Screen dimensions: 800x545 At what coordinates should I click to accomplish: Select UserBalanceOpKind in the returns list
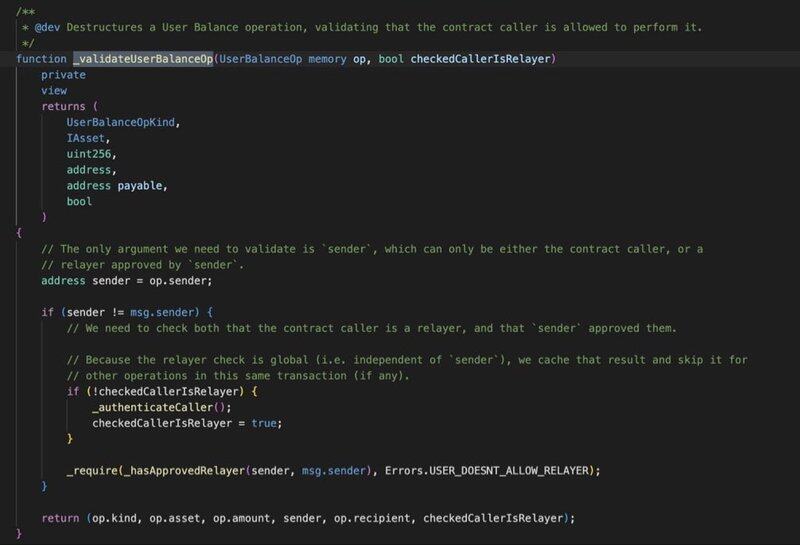(x=120, y=122)
